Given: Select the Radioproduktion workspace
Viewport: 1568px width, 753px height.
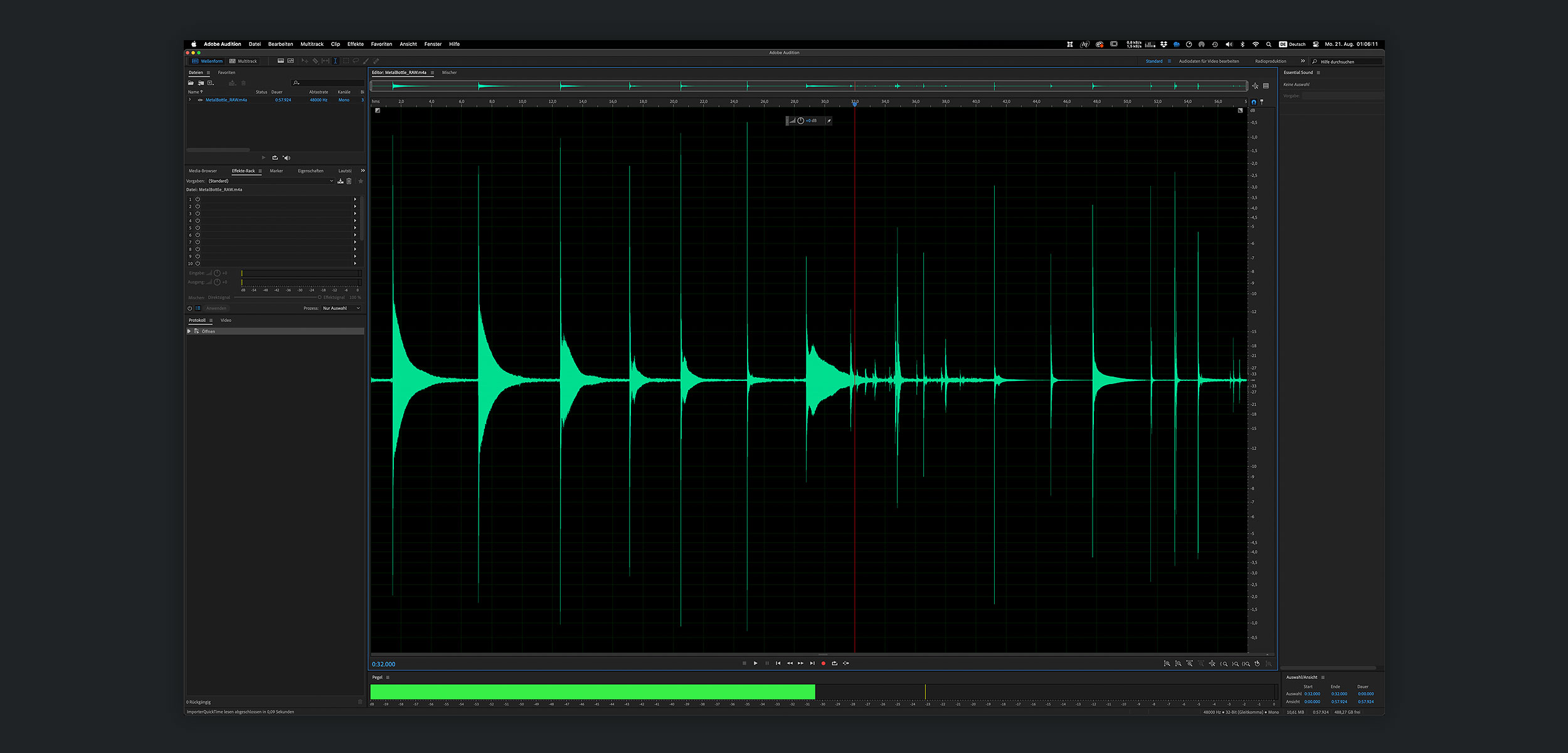Looking at the screenshot, I should click(1270, 61).
